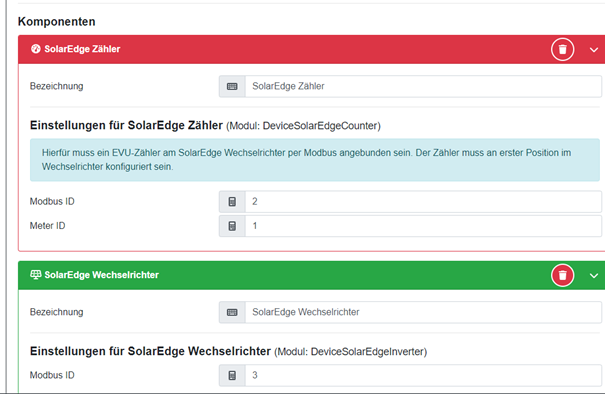Click the Bezeichnung label in Zähler section
The width and height of the screenshot is (605, 394).
57,86
